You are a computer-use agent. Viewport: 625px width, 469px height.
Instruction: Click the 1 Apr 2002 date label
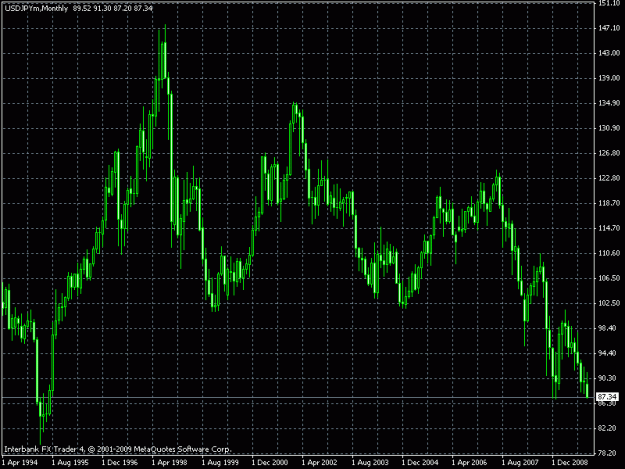pos(320,463)
